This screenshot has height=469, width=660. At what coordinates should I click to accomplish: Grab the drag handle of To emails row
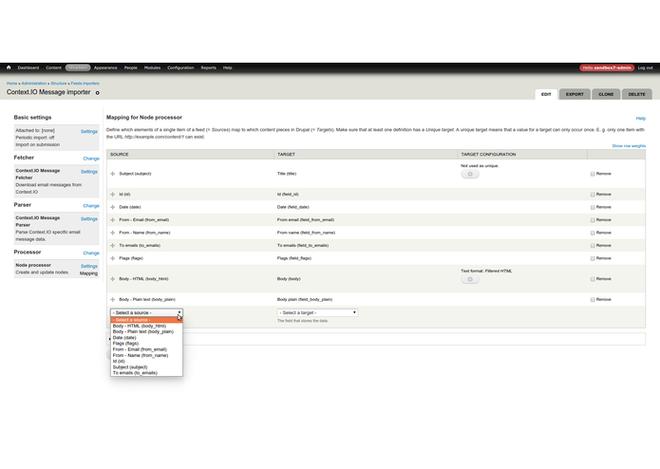click(x=112, y=245)
